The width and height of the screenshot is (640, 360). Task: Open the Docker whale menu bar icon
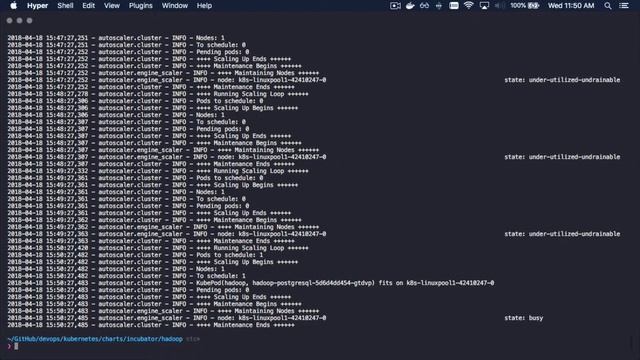[x=410, y=6]
